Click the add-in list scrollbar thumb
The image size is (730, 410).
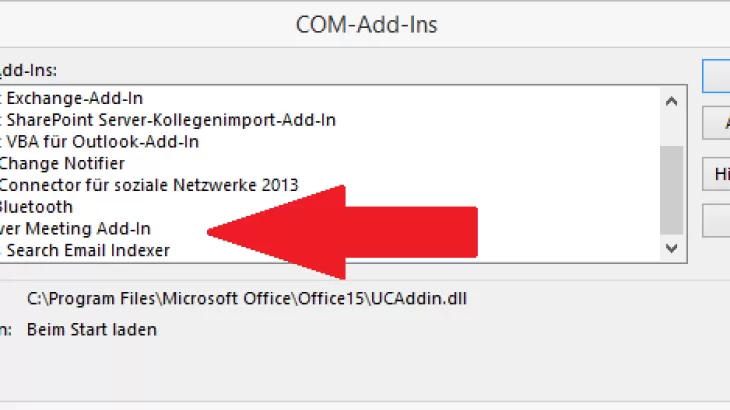pos(673,190)
